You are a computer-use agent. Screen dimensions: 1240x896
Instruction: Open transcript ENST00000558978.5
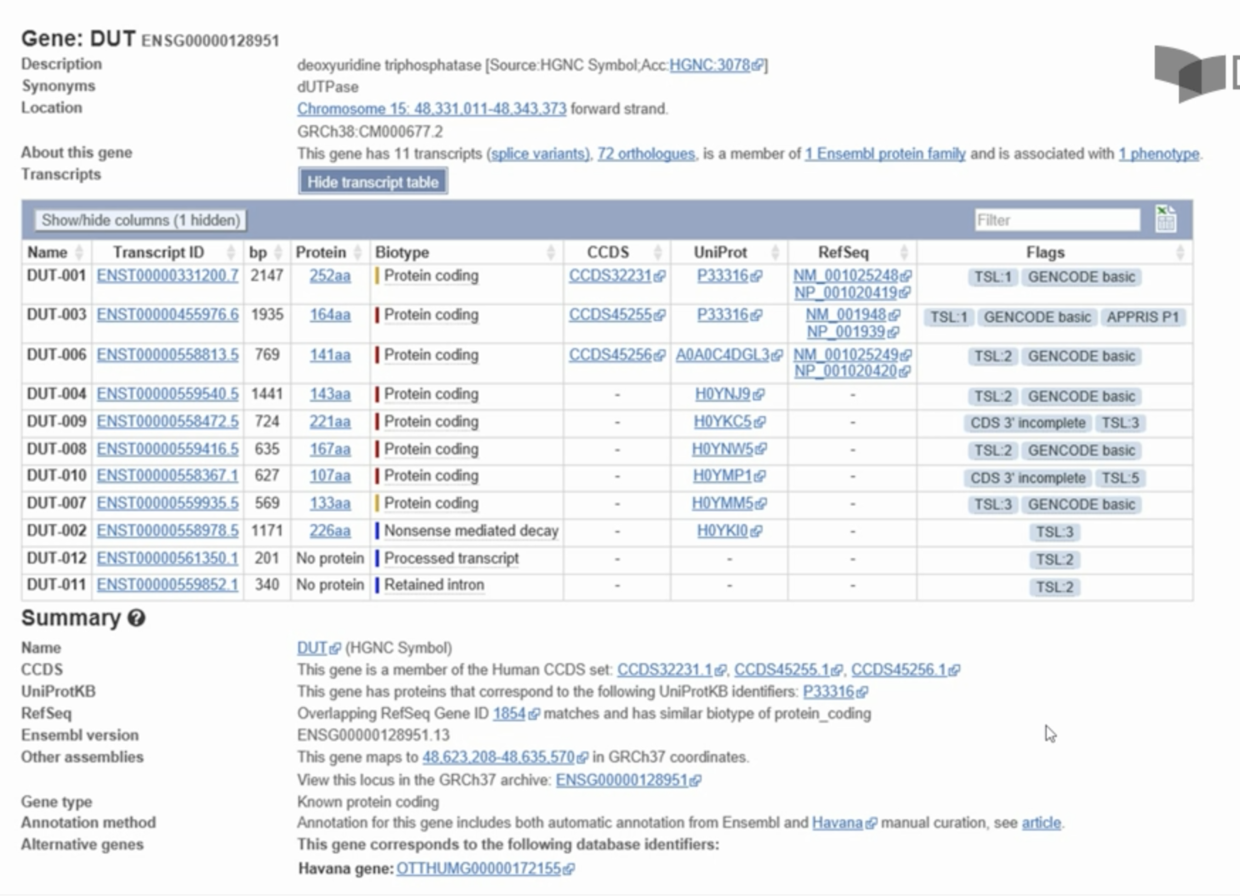click(168, 531)
